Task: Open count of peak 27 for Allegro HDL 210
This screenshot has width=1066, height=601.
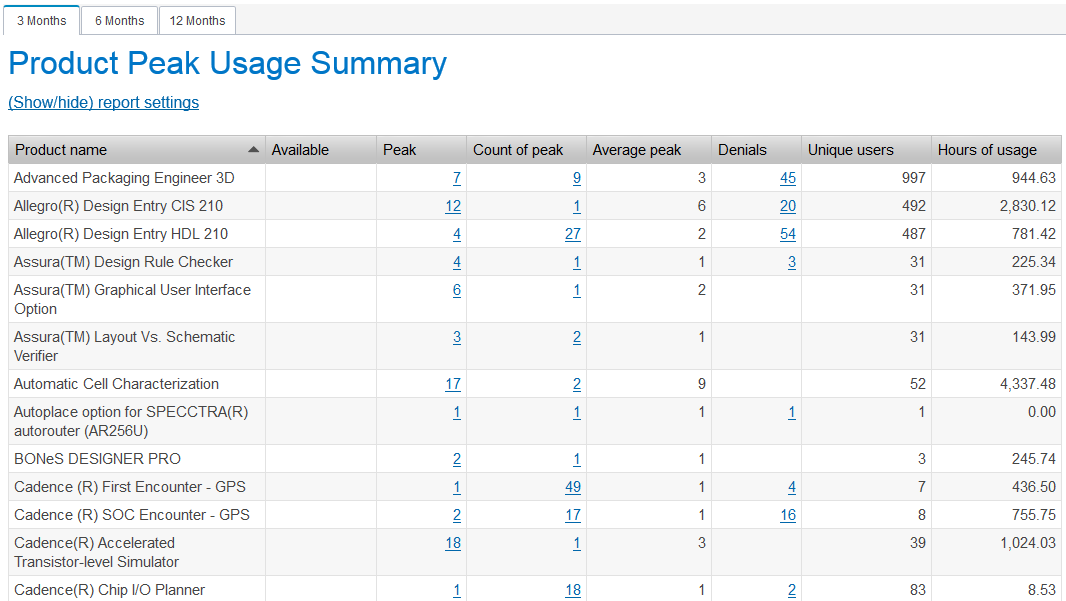Action: point(573,234)
